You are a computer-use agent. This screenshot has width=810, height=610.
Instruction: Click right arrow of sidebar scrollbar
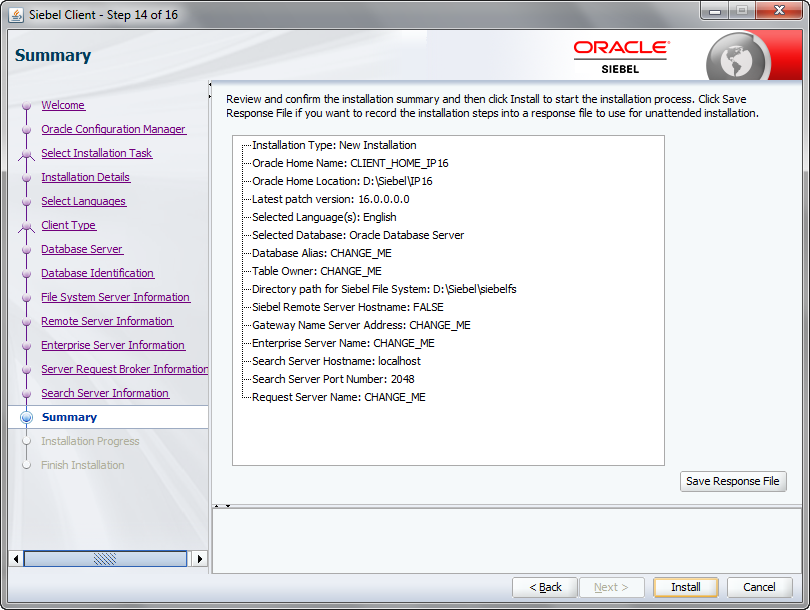point(200,558)
